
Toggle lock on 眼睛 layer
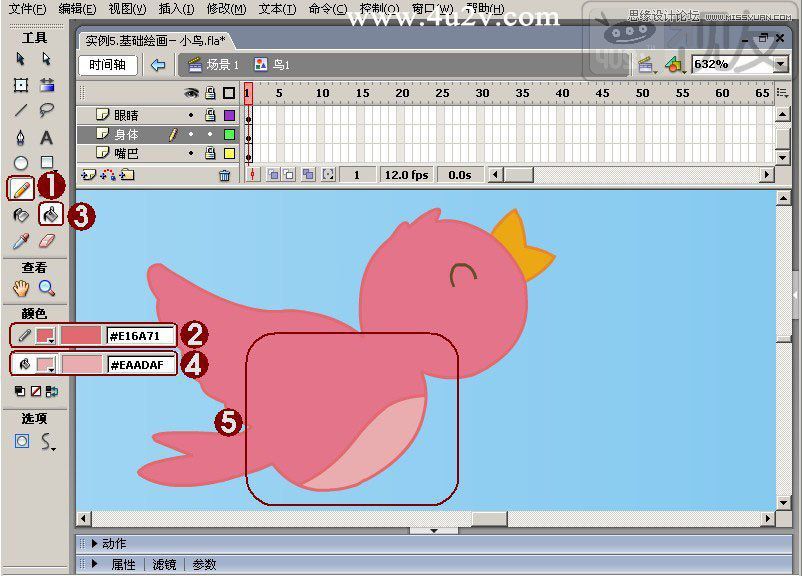210,115
